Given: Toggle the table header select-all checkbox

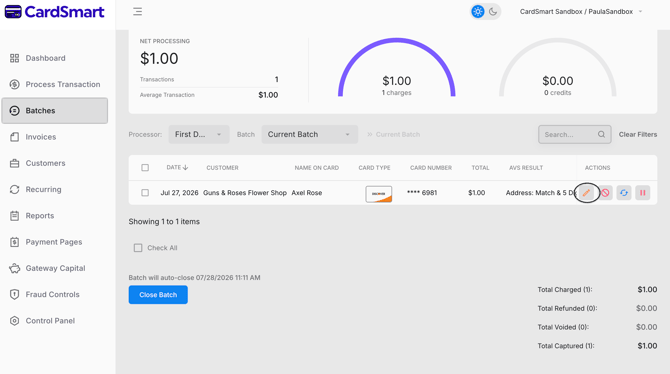Looking at the screenshot, I should [x=145, y=168].
